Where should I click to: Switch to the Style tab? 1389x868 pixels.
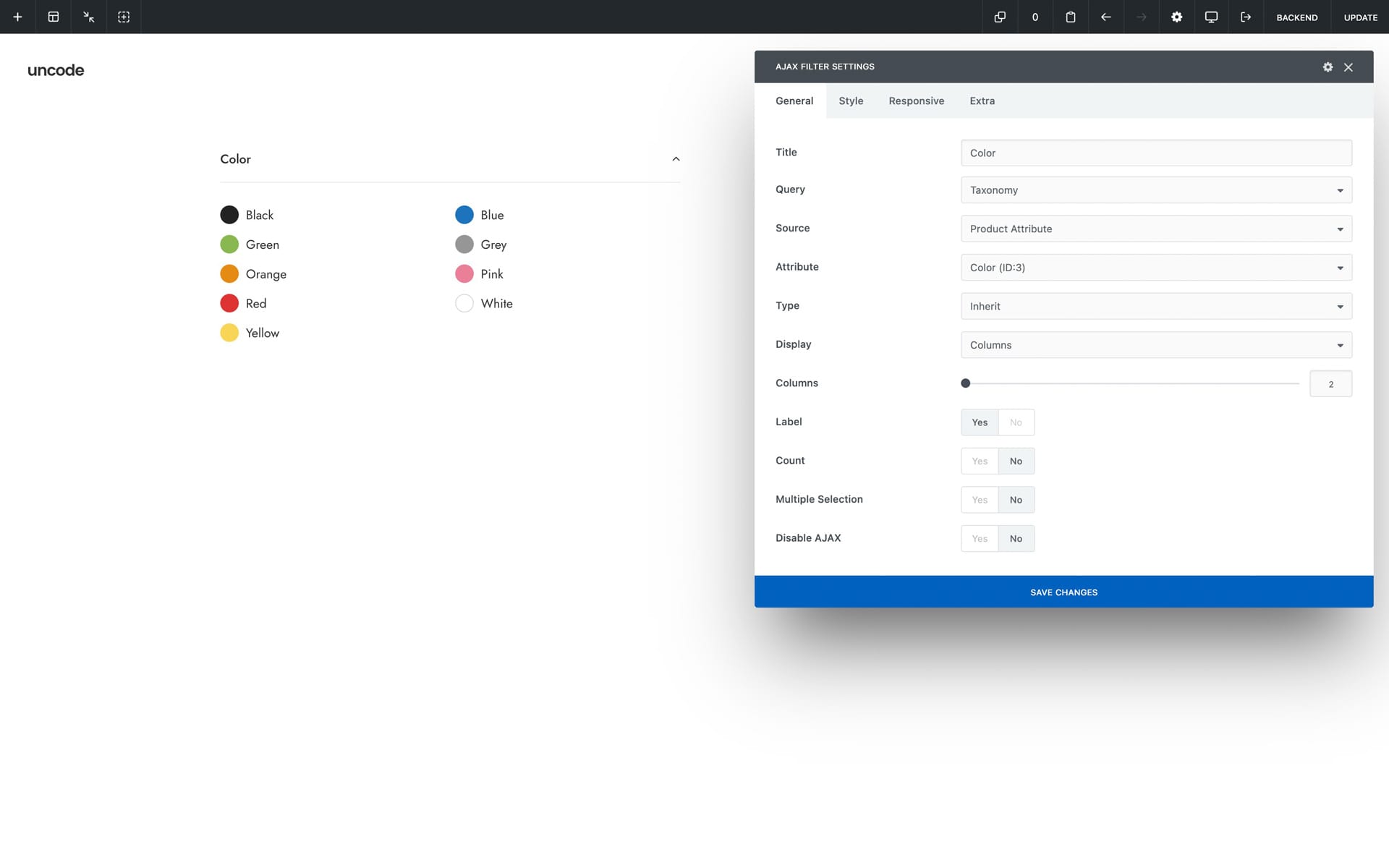coord(851,101)
